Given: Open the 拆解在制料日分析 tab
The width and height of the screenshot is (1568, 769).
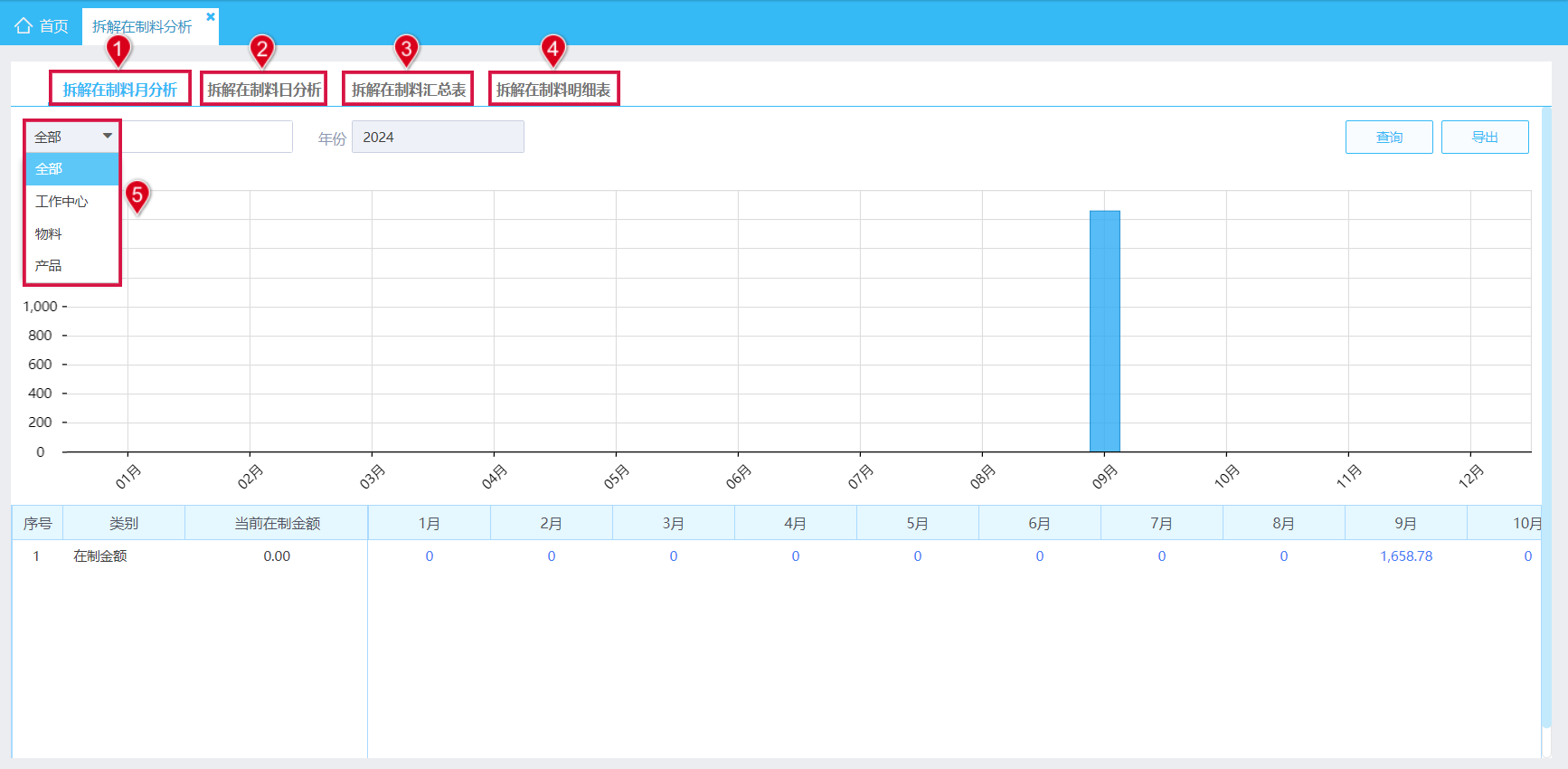Looking at the screenshot, I should pyautogui.click(x=264, y=90).
